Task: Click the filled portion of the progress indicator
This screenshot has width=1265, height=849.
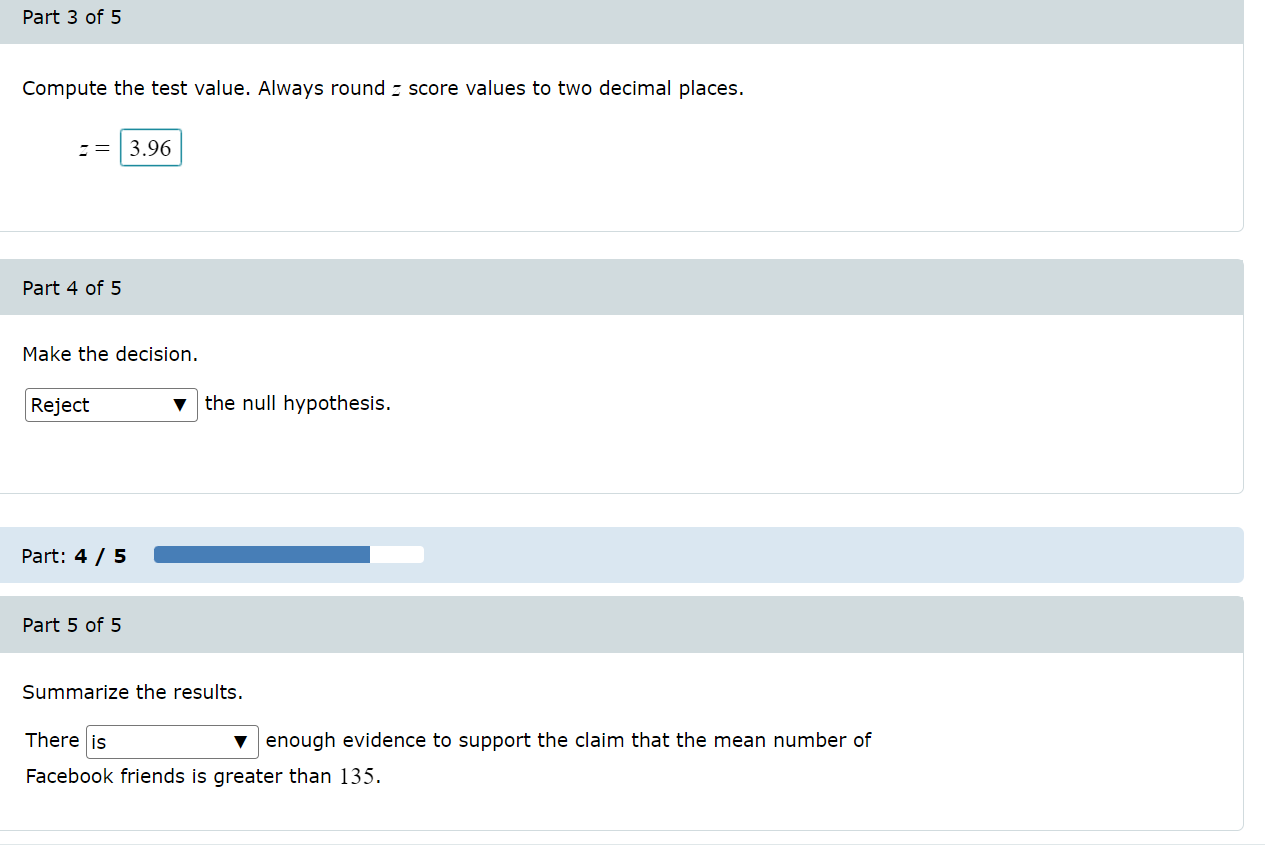Action: (x=260, y=554)
